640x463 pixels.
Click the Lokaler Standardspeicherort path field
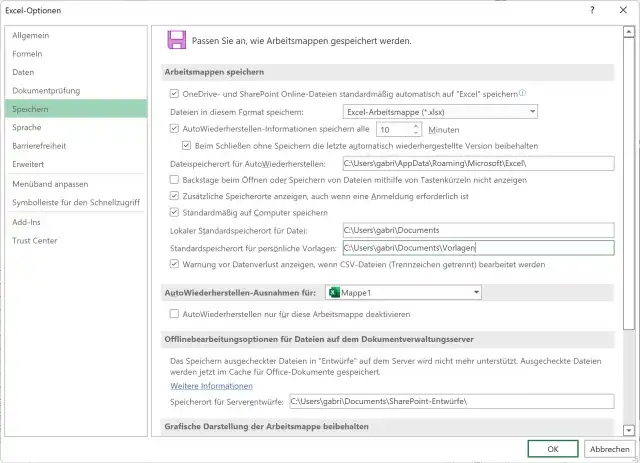[478, 230]
